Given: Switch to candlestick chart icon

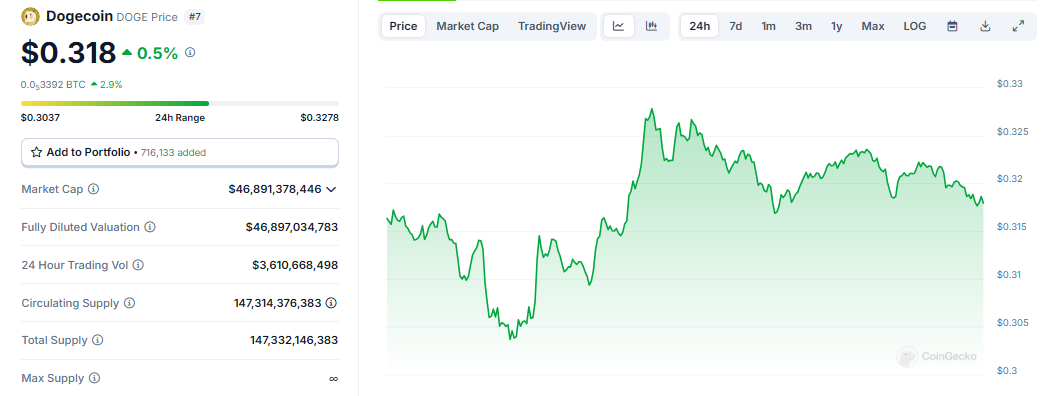Looking at the screenshot, I should (652, 26).
